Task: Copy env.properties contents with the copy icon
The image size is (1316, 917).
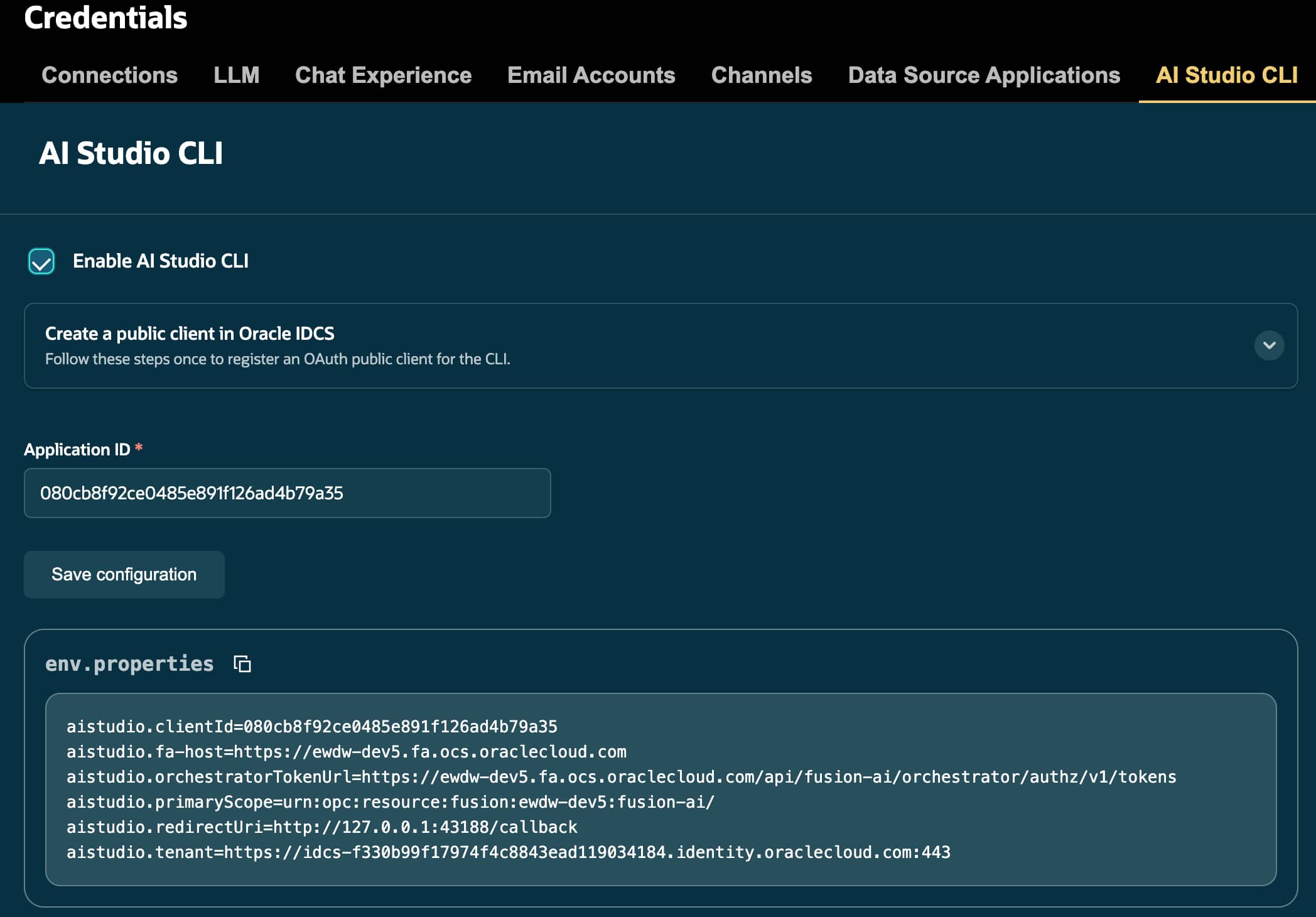Action: pyautogui.click(x=242, y=664)
